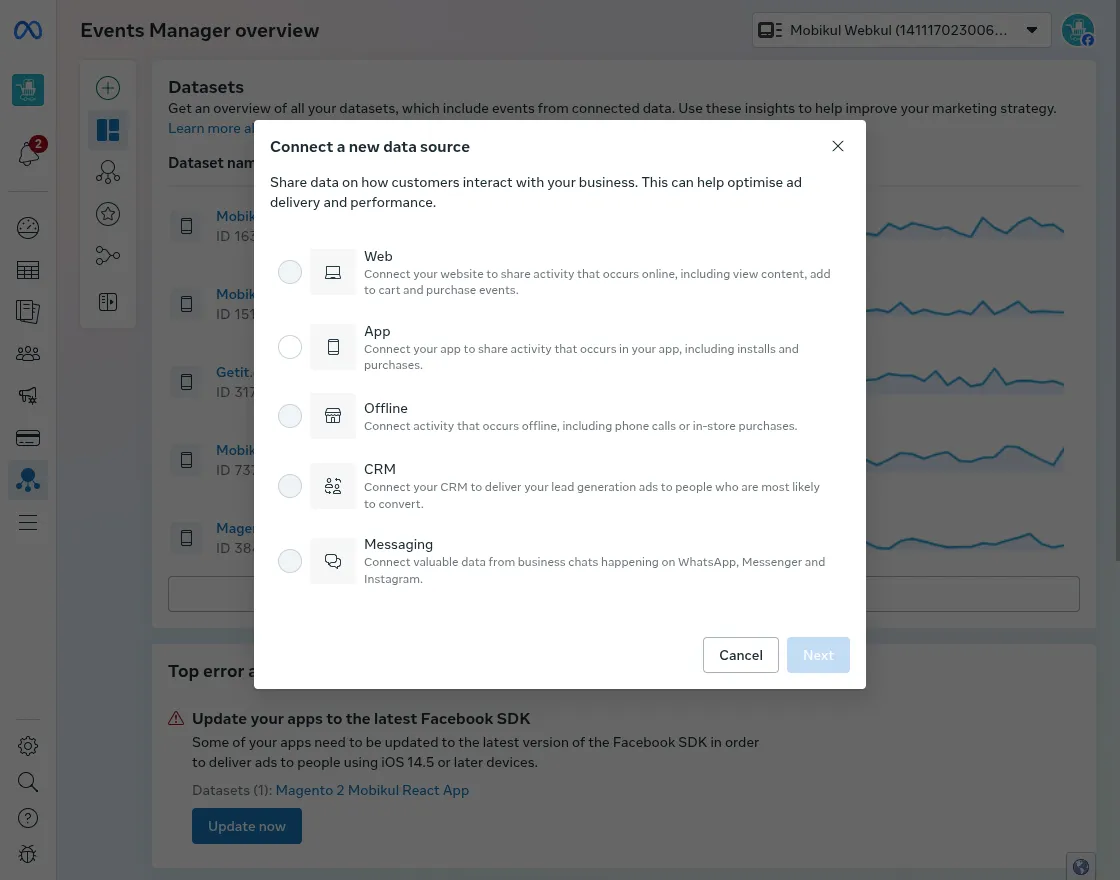Open the Mobikul Webkul account dropdown
This screenshot has width=1120, height=880.
pyautogui.click(x=901, y=30)
